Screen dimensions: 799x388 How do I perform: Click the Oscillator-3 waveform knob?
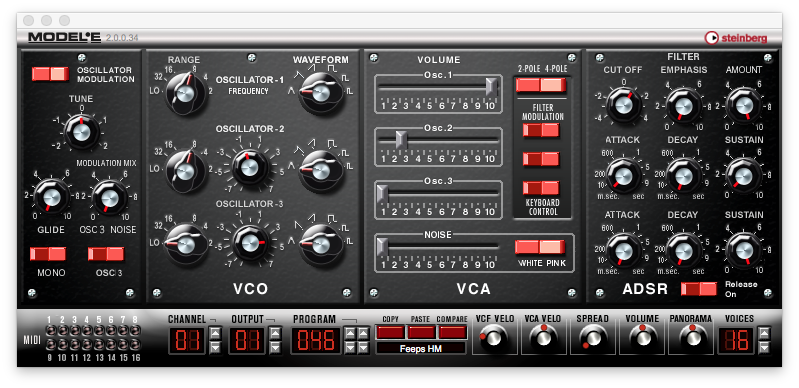[321, 246]
